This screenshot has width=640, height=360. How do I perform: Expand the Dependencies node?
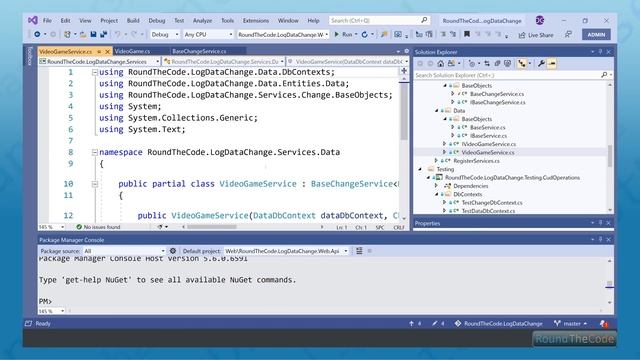coord(436,186)
